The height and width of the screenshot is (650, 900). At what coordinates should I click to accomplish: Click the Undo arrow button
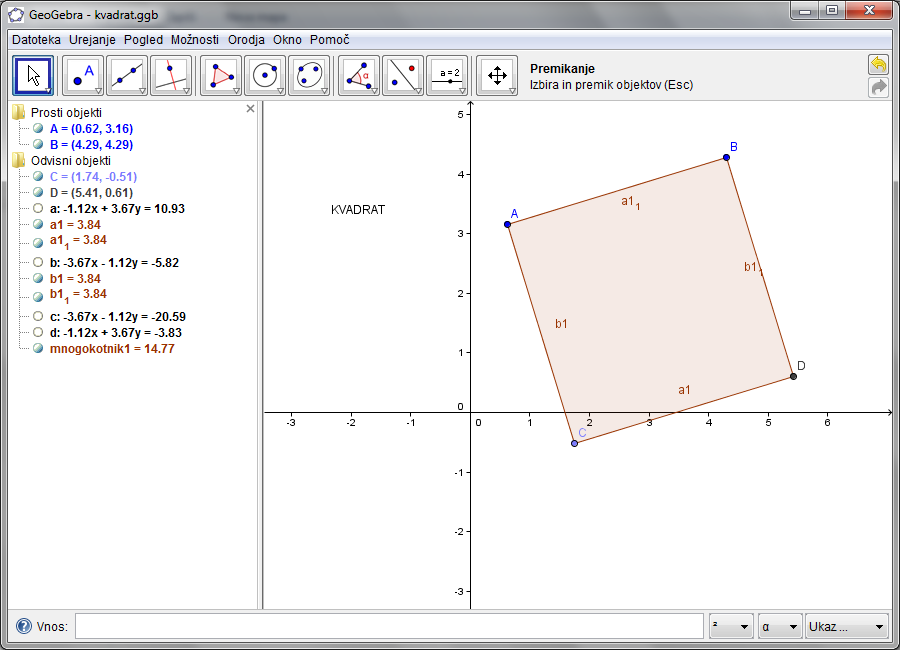[x=878, y=65]
